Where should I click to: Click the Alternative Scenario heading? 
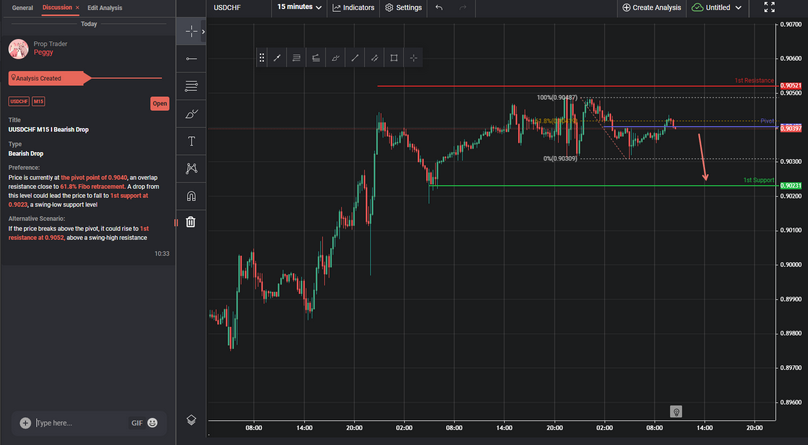tap(37, 218)
